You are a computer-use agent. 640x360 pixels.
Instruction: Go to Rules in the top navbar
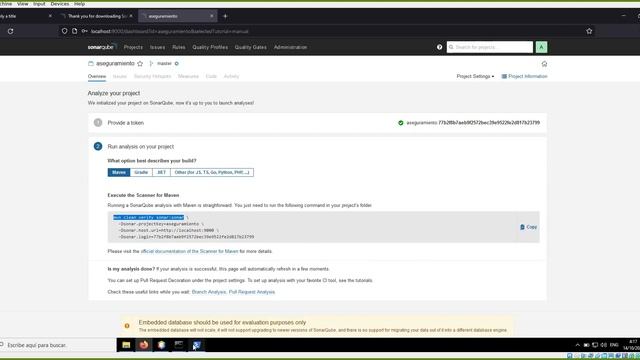[x=178, y=47]
